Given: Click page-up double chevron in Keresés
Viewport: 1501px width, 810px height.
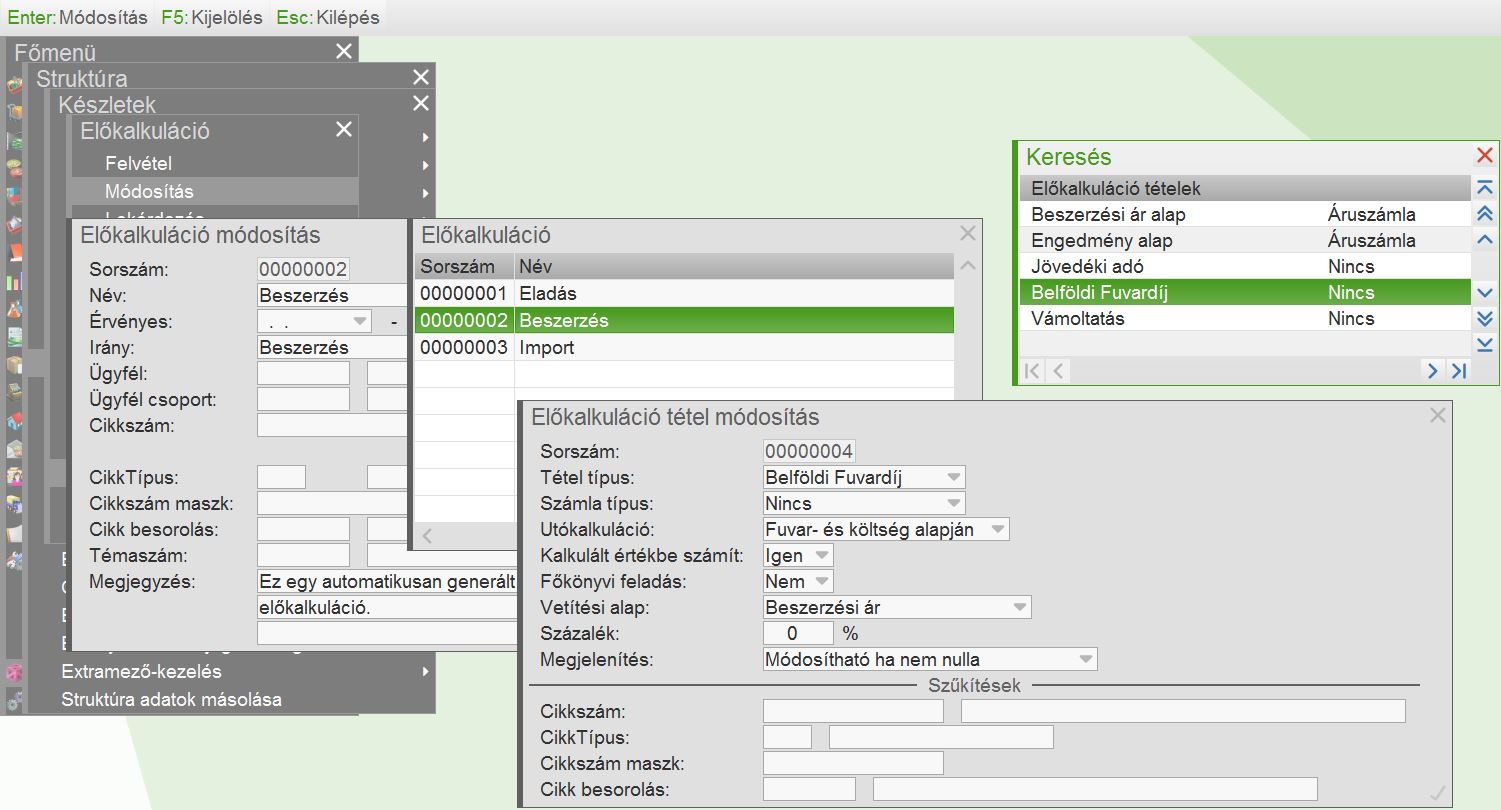Looking at the screenshot, I should 1485,214.
